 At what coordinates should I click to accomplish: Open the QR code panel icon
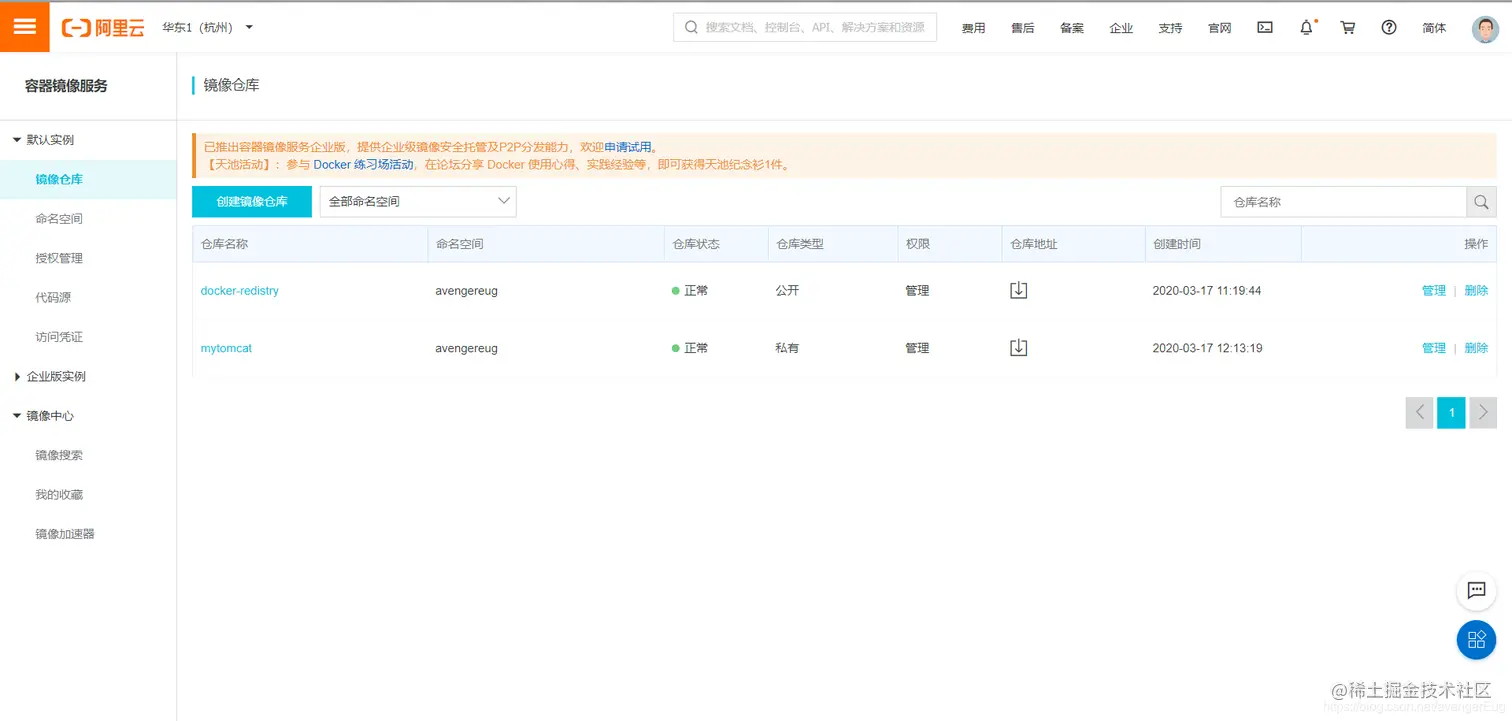coord(1476,640)
